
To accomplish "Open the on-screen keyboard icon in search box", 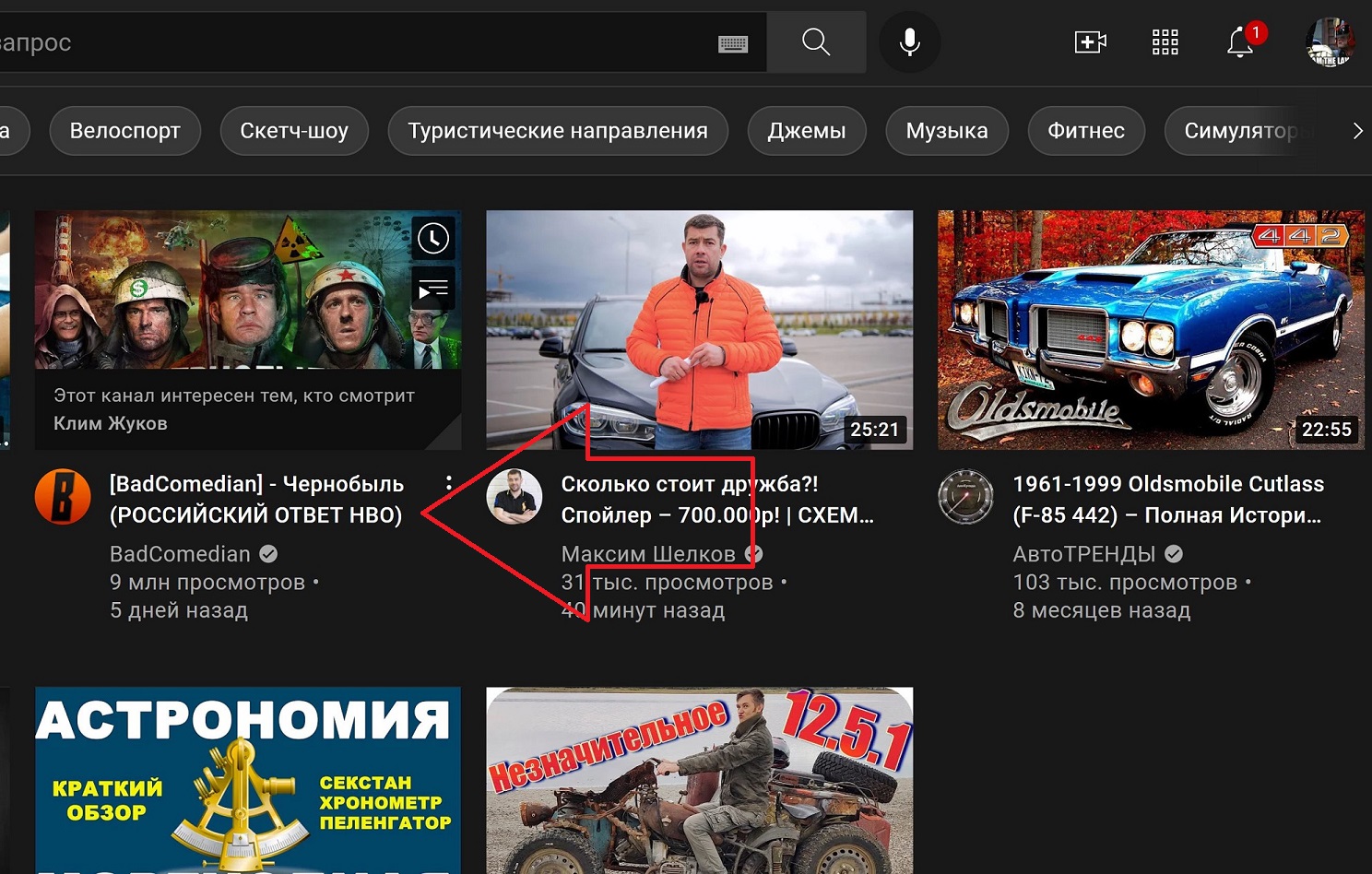I will tap(733, 43).
